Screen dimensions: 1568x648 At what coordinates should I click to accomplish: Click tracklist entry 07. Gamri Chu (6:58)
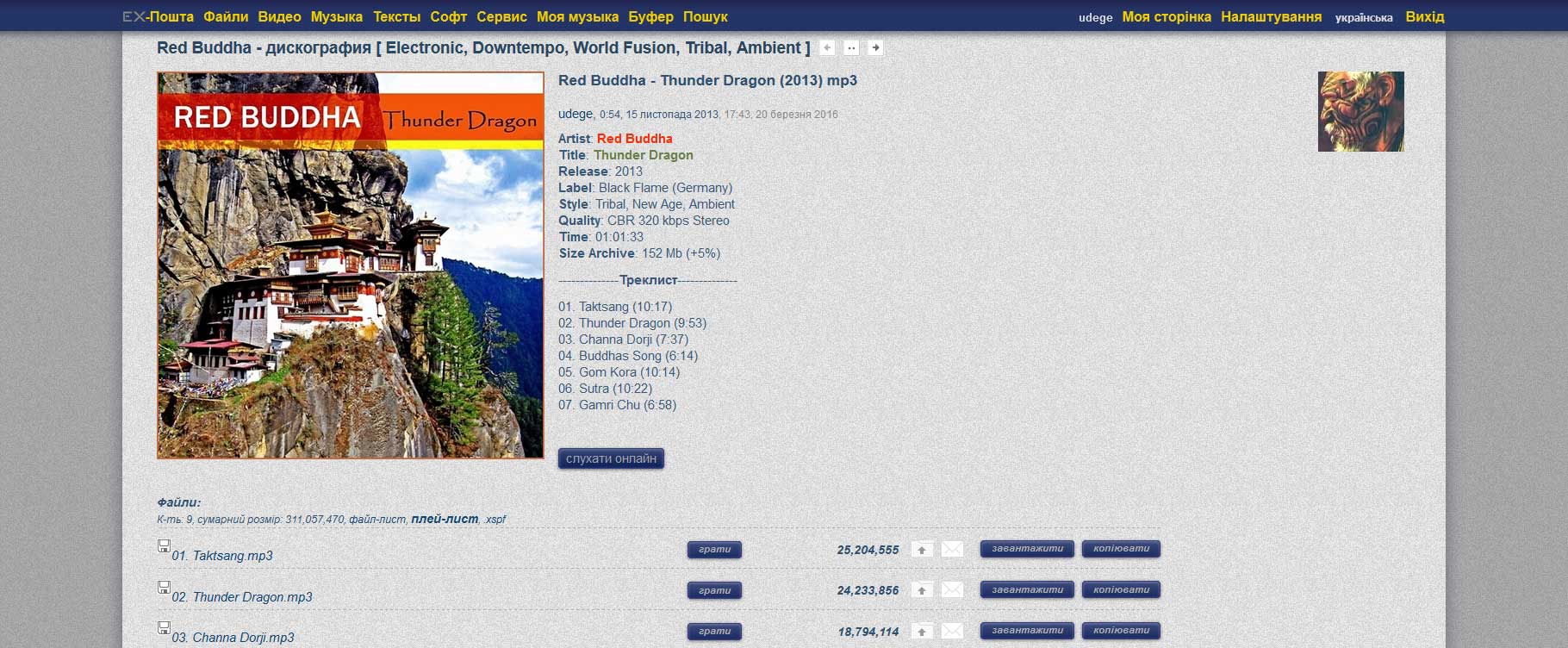(x=617, y=405)
